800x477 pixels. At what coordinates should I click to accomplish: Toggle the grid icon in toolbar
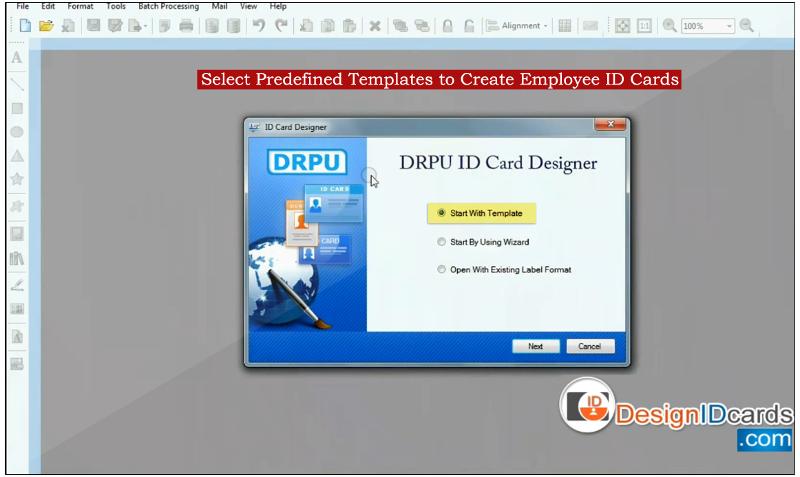click(x=565, y=26)
